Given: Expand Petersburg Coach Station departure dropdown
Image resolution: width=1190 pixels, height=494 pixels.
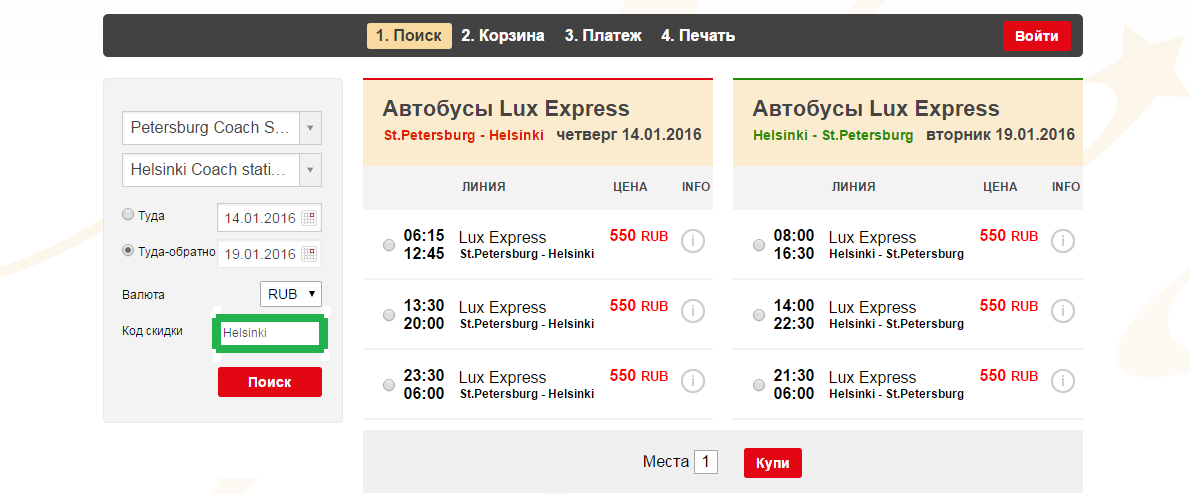Looking at the screenshot, I should tap(310, 128).
